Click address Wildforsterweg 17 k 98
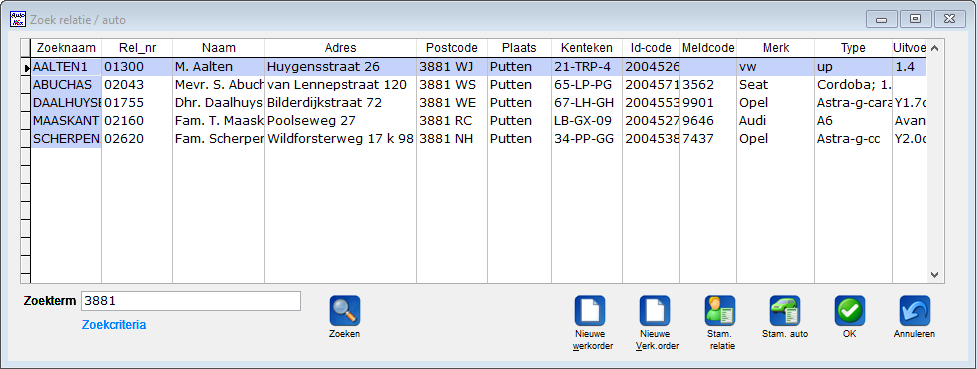The width and height of the screenshot is (977, 369). pyautogui.click(x=341, y=139)
